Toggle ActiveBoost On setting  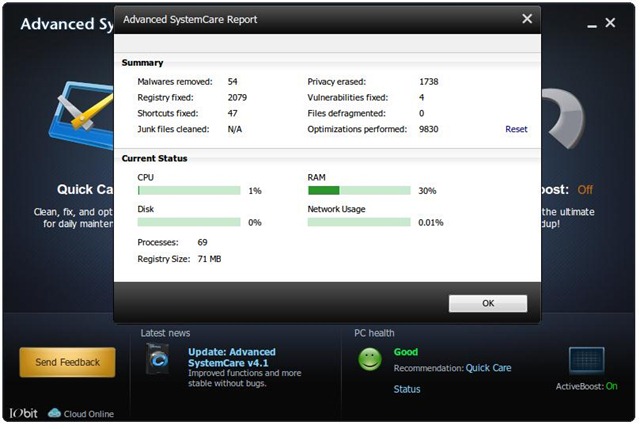[611, 387]
